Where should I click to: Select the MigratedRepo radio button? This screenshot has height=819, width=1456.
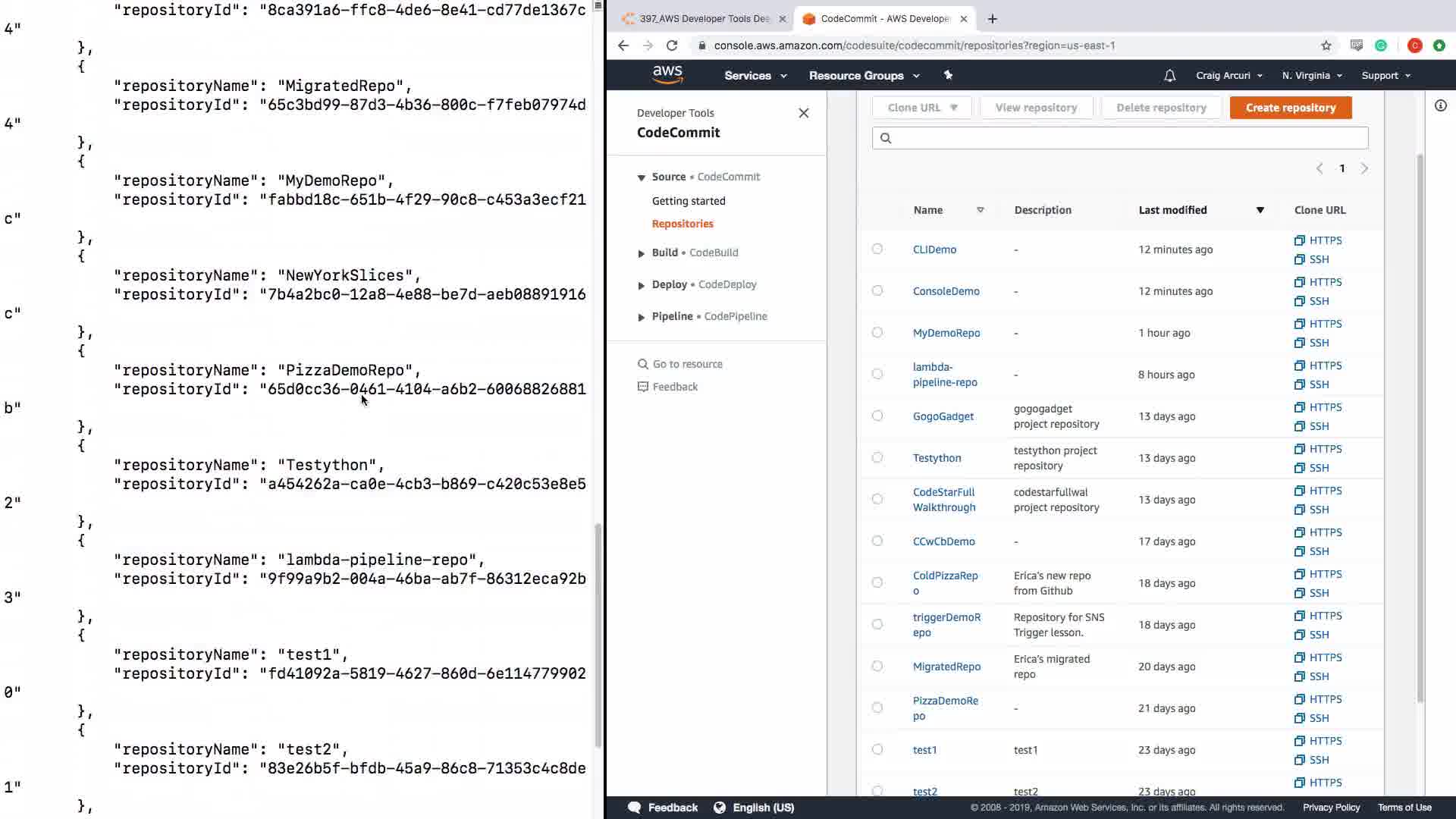877,666
